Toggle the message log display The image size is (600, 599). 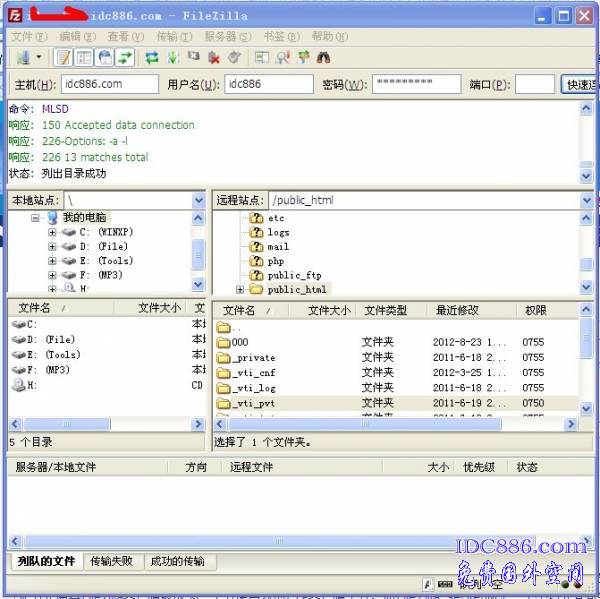pyautogui.click(x=63, y=58)
